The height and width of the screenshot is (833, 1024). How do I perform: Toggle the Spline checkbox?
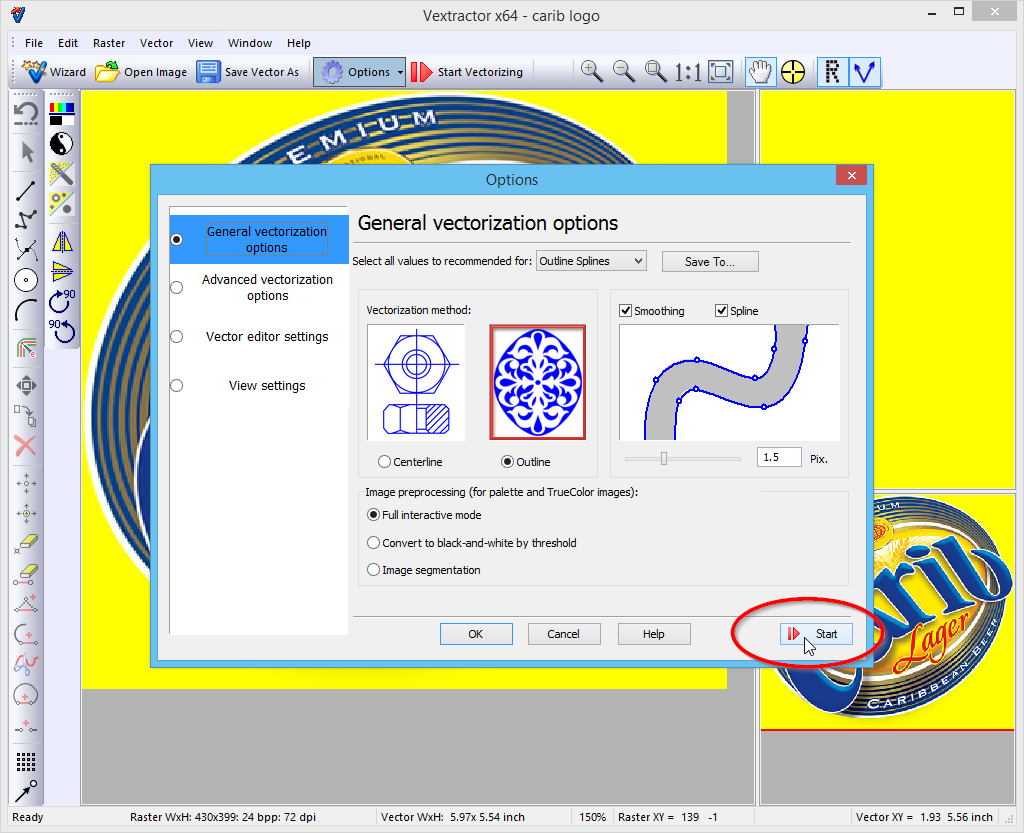[x=722, y=311]
